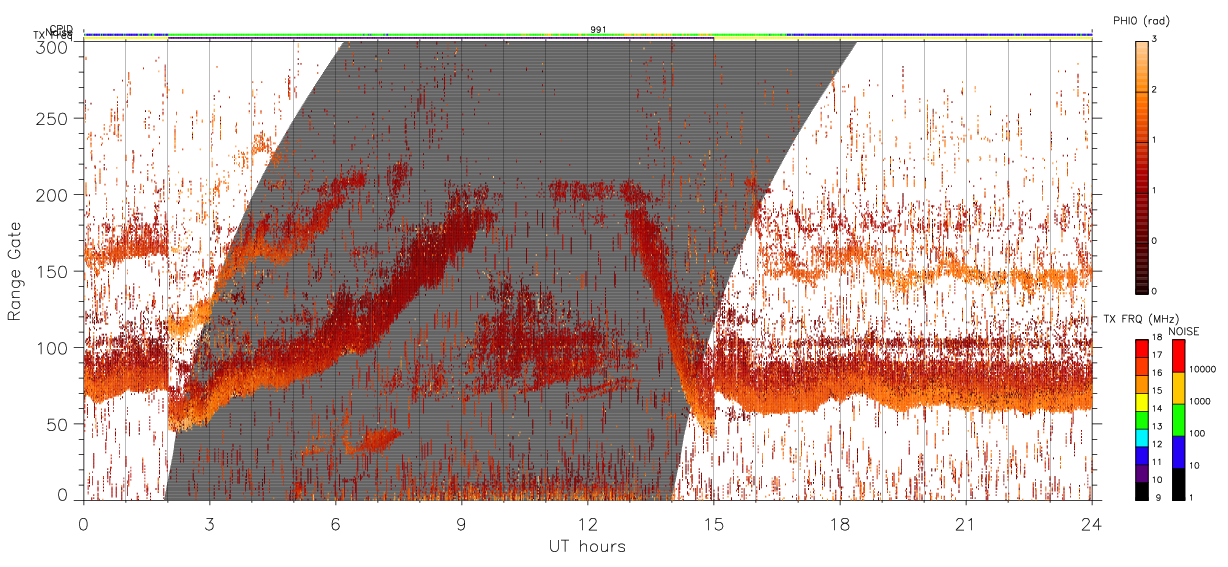Viewport: 1228px width, 567px height.
Task: Click the '991' label above the plot
Action: (597, 29)
